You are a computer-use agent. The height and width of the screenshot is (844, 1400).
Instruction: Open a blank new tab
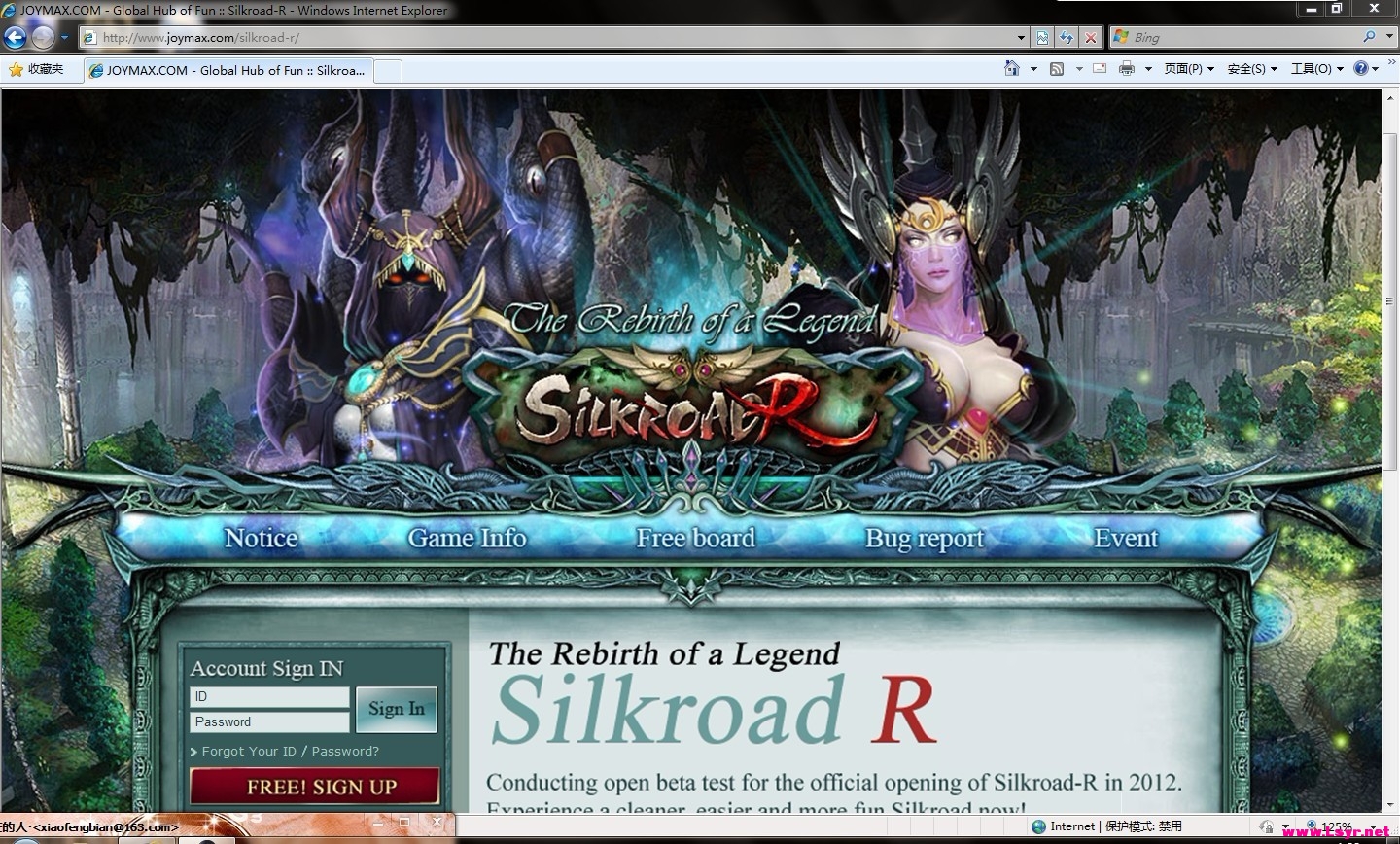click(x=388, y=70)
